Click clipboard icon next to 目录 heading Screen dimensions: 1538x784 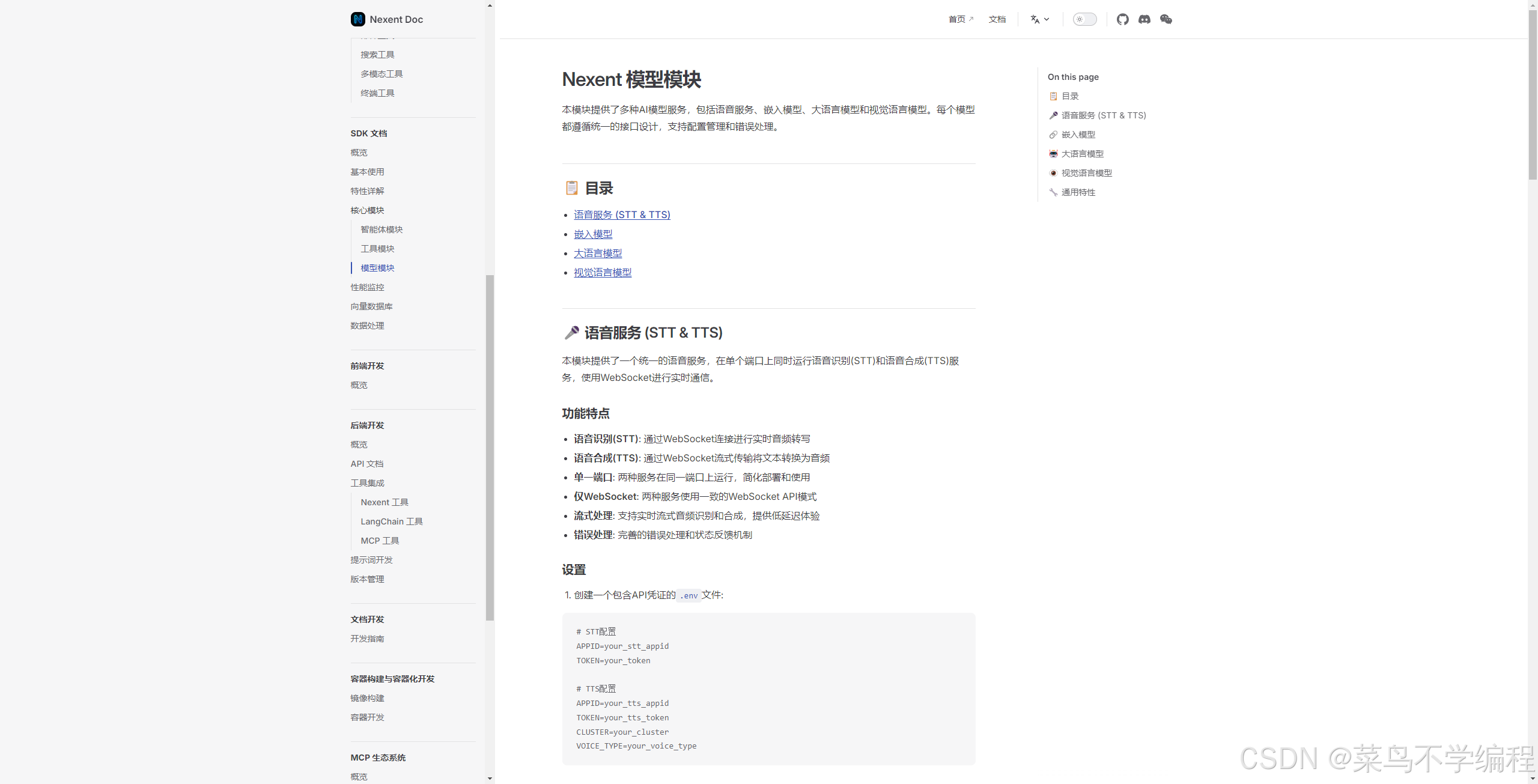pyautogui.click(x=571, y=188)
